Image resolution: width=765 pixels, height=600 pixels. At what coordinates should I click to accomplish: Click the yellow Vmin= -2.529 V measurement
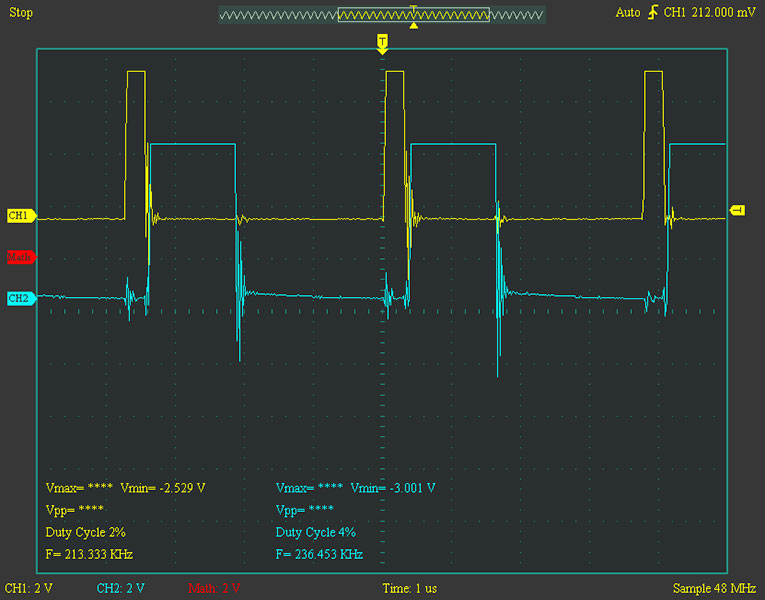pyautogui.click(x=162, y=488)
